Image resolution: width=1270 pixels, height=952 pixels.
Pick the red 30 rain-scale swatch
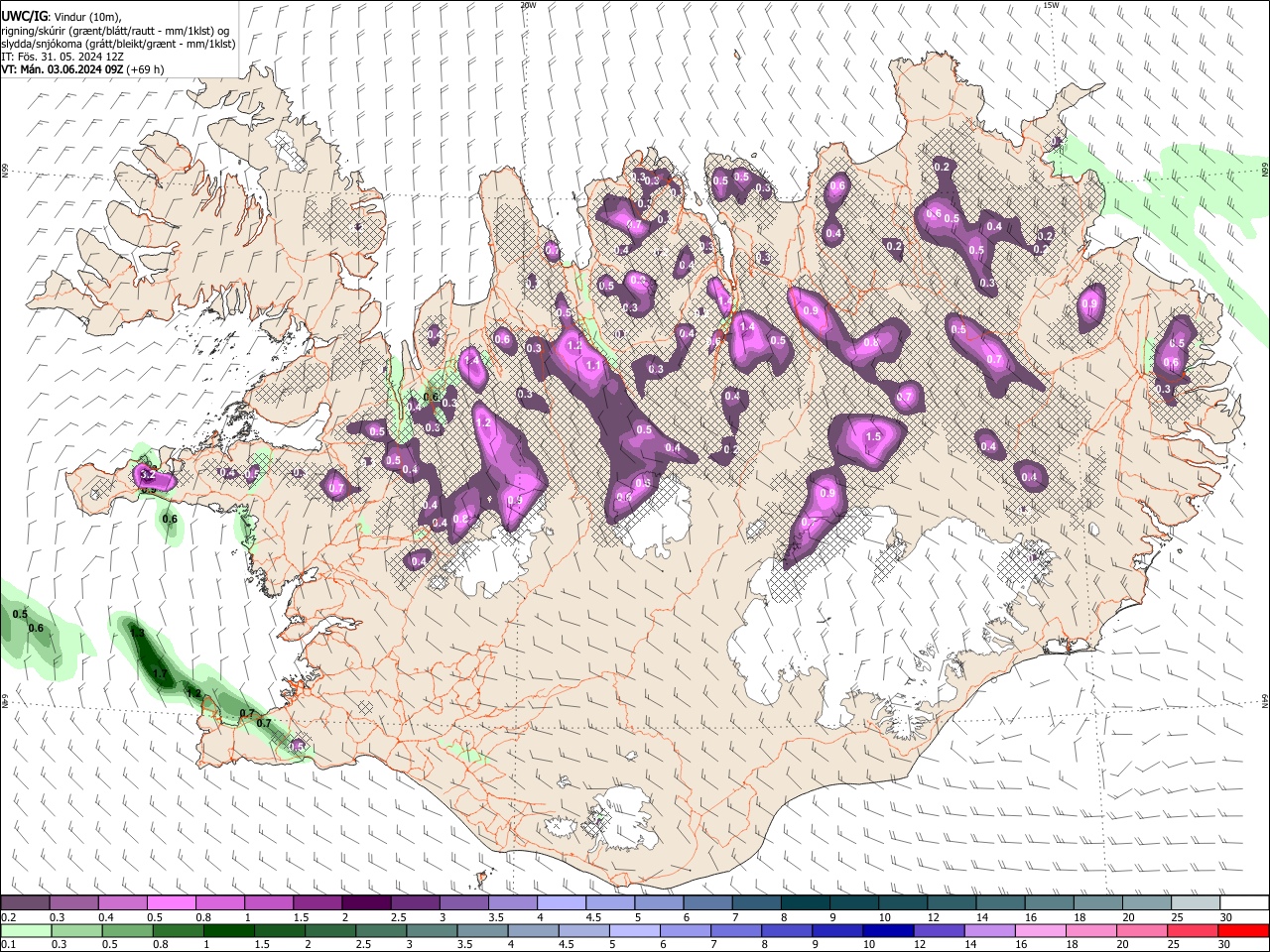point(1243,931)
